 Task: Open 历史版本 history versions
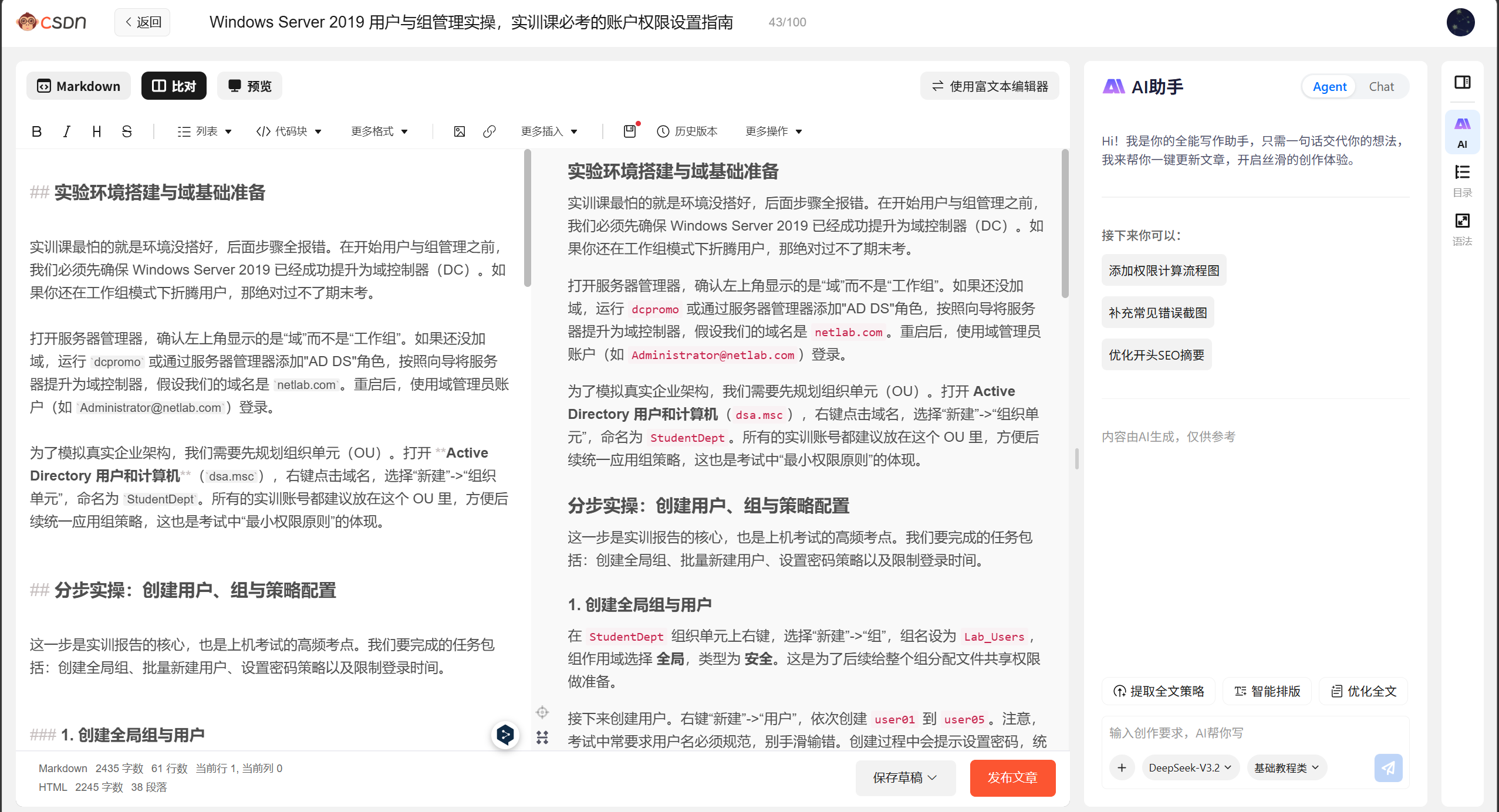coord(687,131)
